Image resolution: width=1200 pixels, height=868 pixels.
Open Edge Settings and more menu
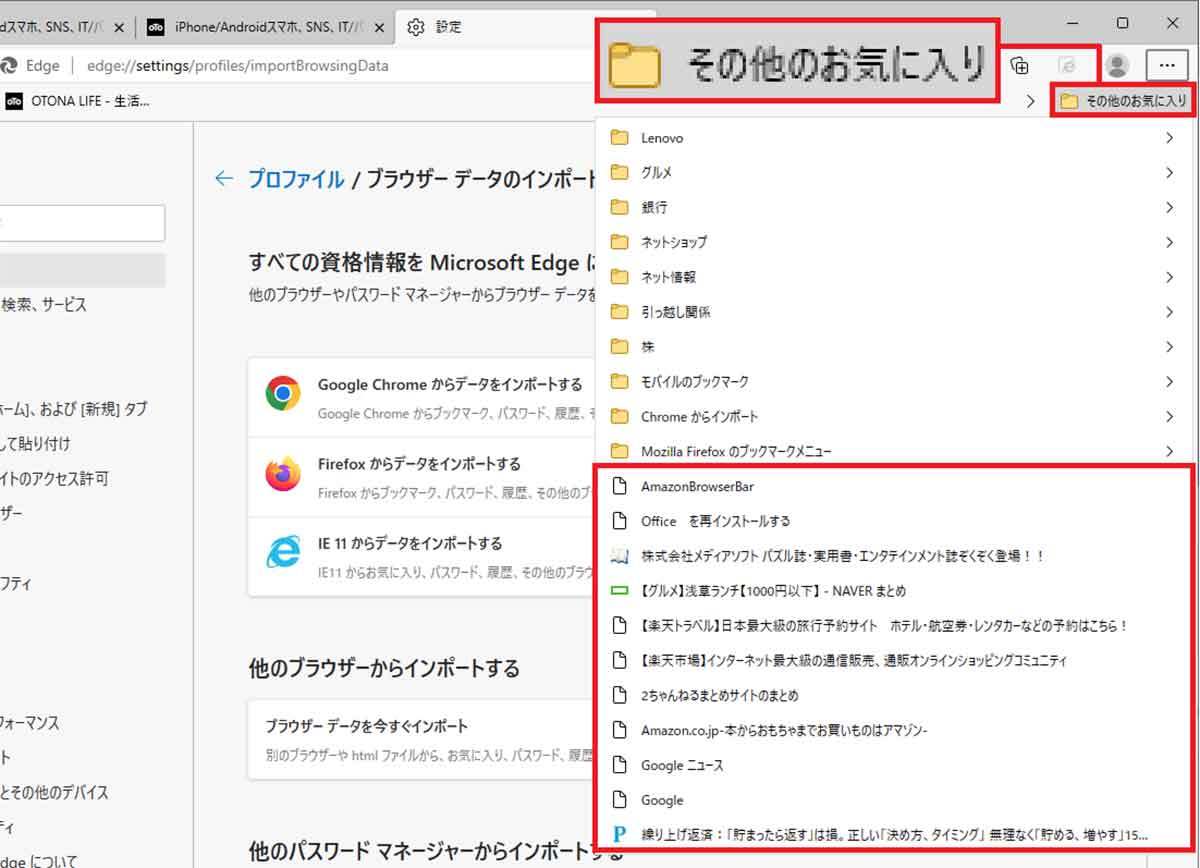pos(1166,65)
